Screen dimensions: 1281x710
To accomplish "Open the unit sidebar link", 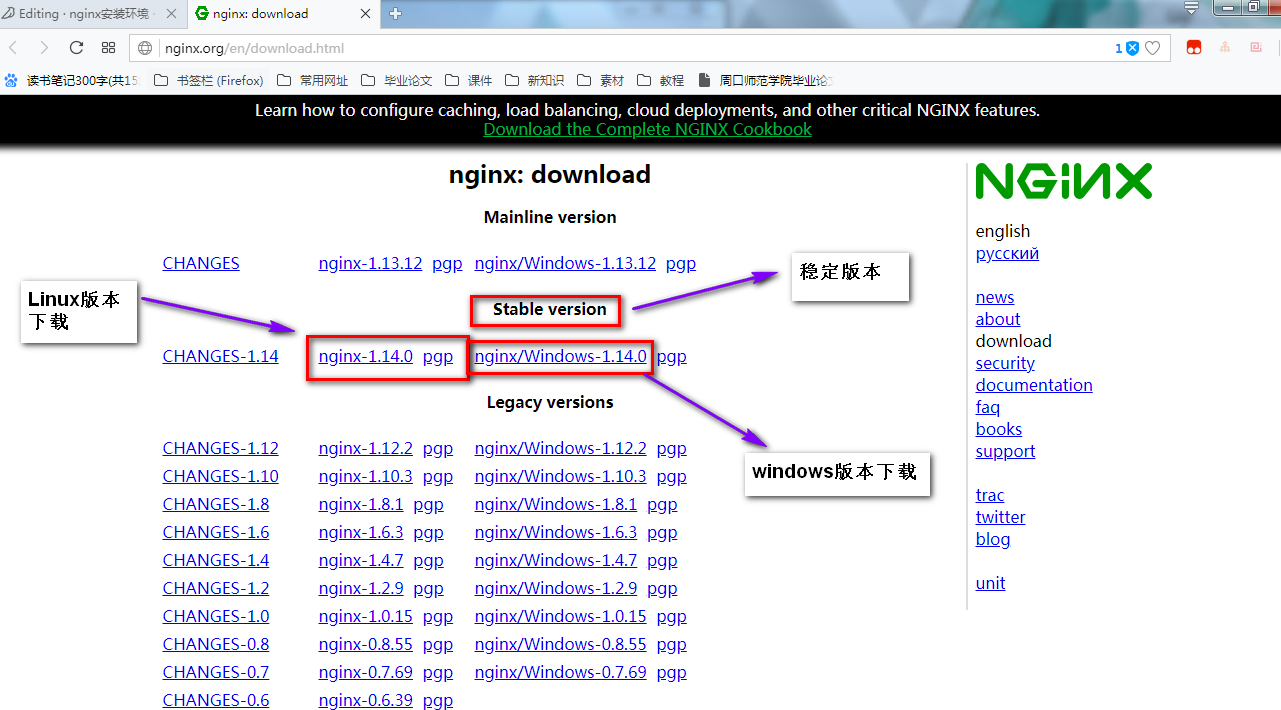I will [x=990, y=583].
